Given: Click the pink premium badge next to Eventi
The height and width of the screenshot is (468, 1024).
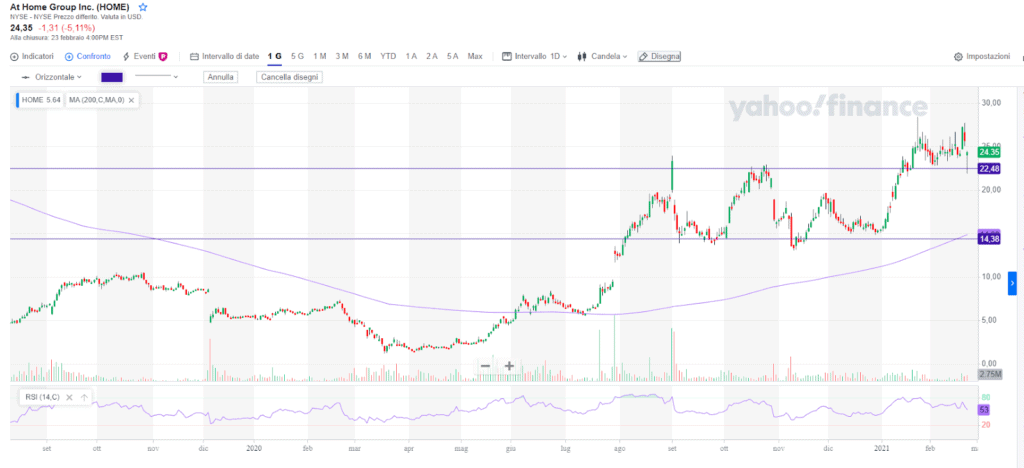Looking at the screenshot, I should 163,57.
